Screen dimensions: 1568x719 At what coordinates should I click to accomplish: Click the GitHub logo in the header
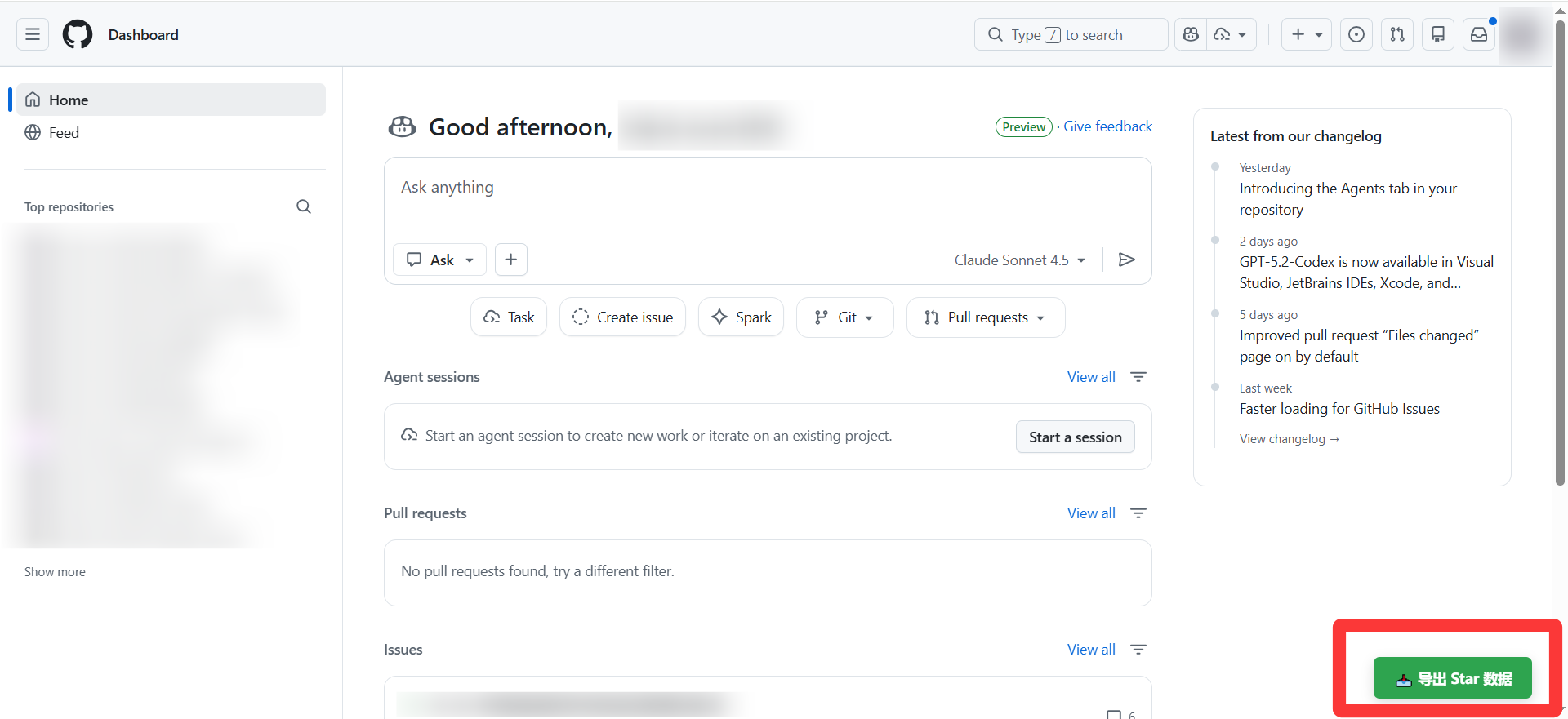[78, 34]
